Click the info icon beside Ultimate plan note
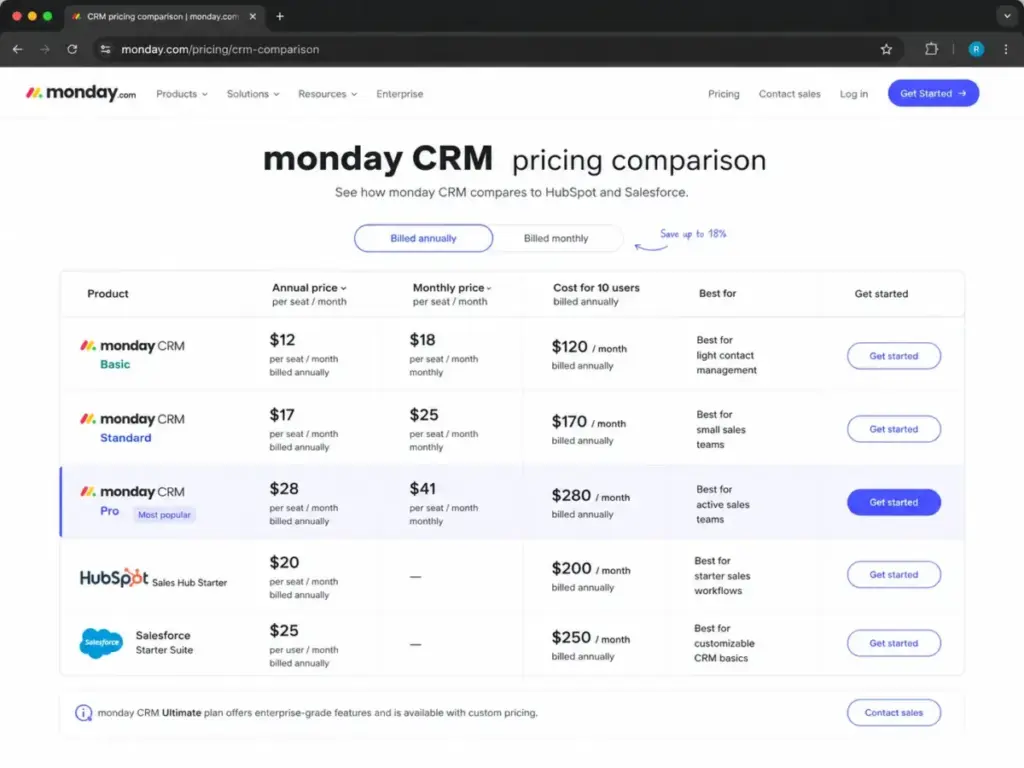 click(84, 712)
